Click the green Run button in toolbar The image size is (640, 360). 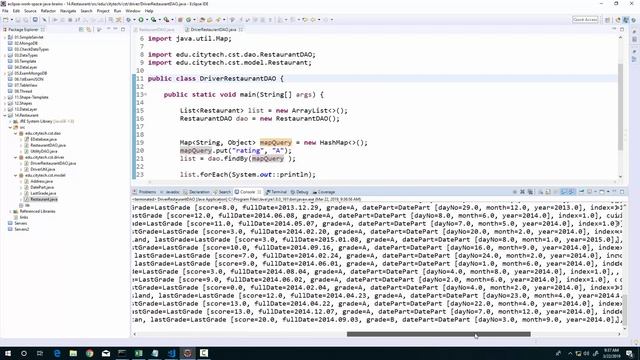pos(141,20)
